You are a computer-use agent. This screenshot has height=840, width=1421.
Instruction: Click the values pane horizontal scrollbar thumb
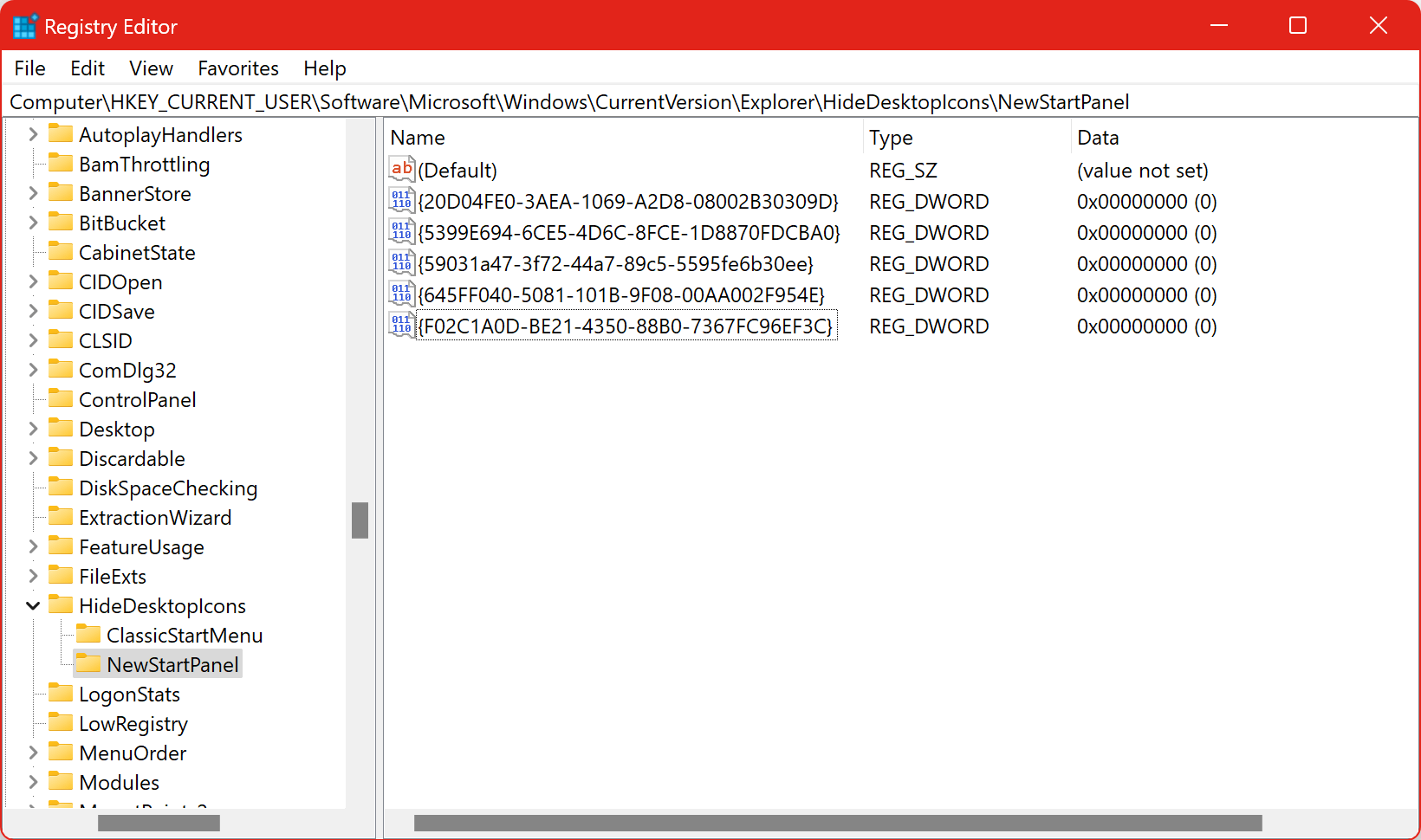838,823
